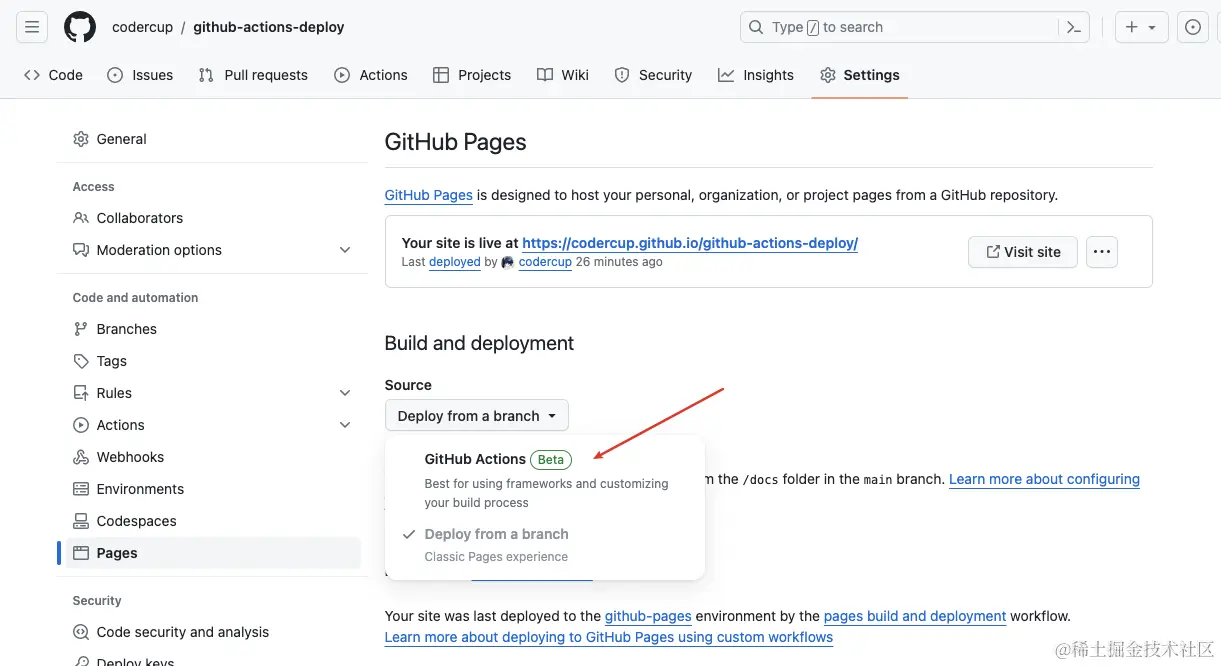Image resolution: width=1221 pixels, height=666 pixels.
Task: Click the Tags icon in sidebar
Action: pyautogui.click(x=81, y=361)
